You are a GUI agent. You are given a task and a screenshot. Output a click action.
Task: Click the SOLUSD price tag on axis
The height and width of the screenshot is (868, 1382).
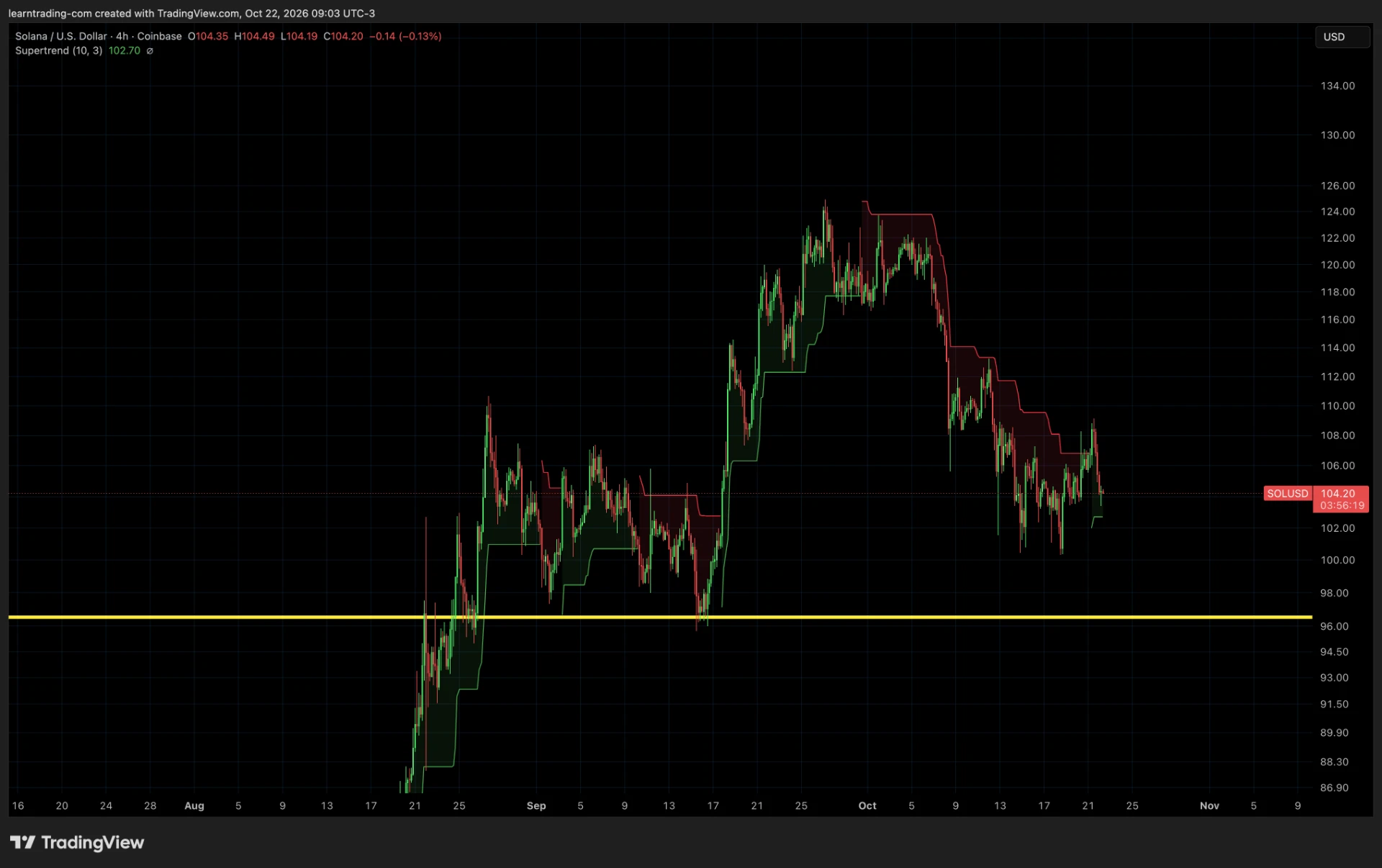(x=1287, y=493)
